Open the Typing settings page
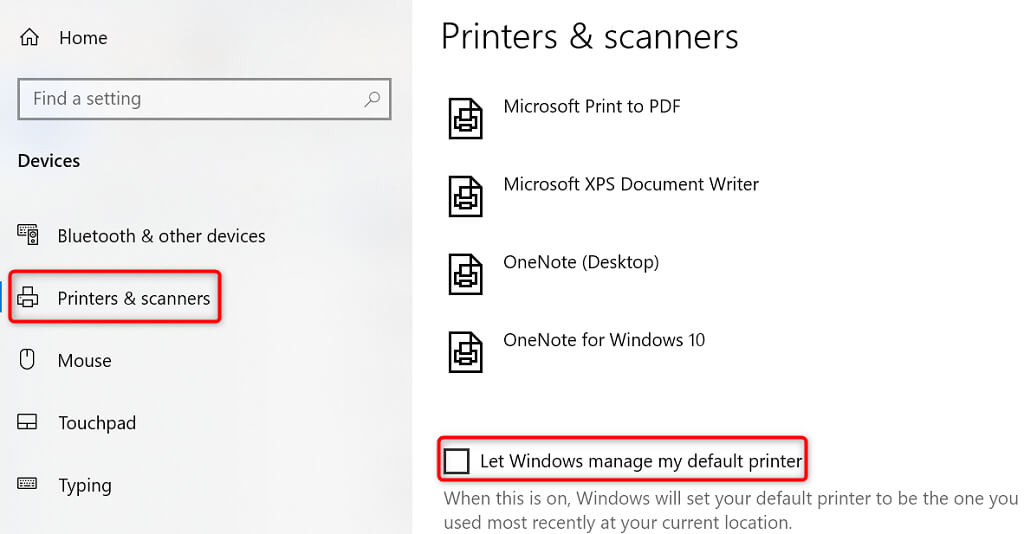 (x=85, y=485)
